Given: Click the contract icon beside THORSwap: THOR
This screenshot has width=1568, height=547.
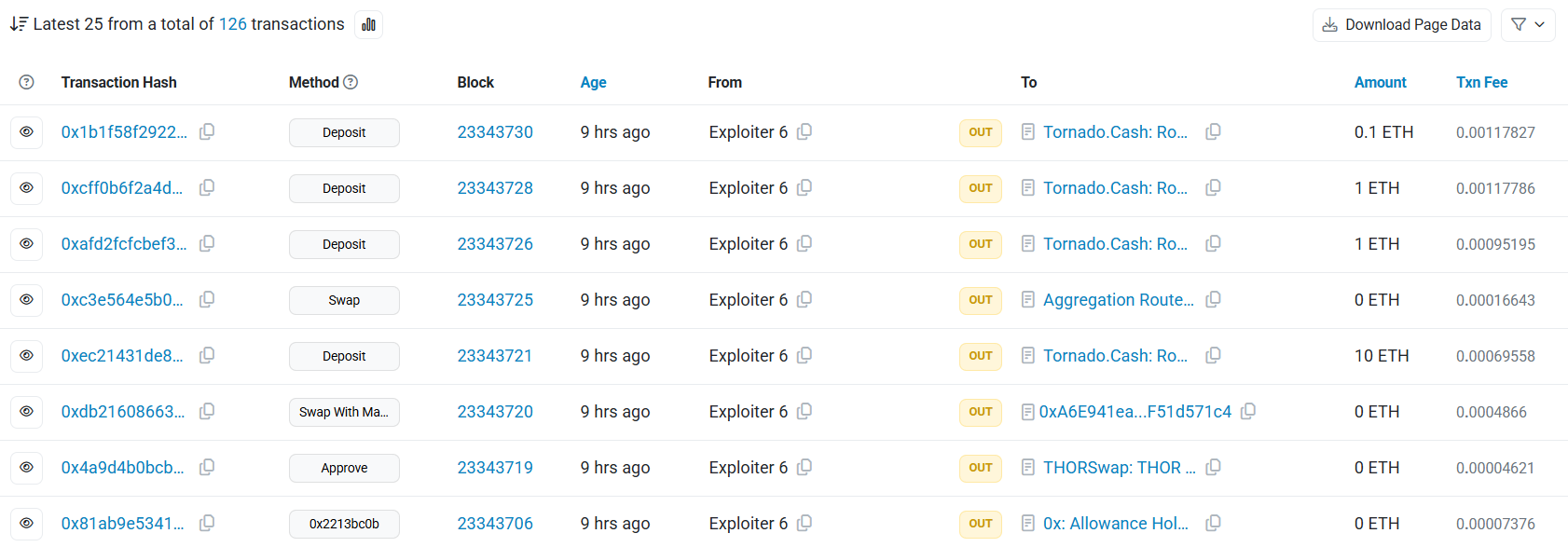Looking at the screenshot, I should point(1027,467).
